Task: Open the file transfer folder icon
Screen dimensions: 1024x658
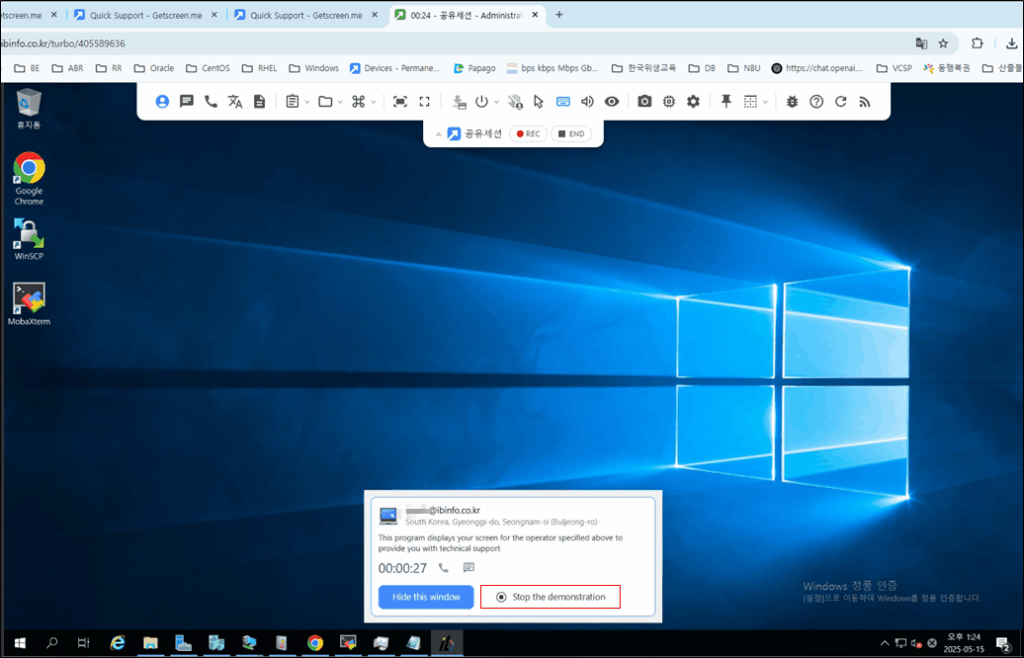Action: tap(325, 101)
